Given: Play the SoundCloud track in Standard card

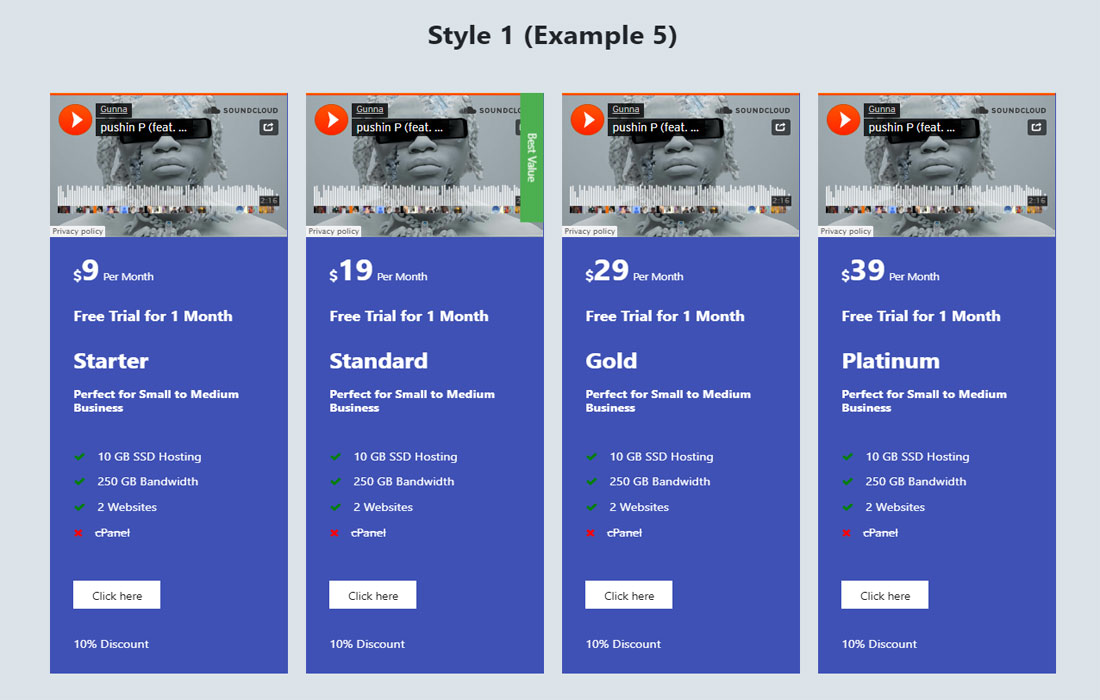Looking at the screenshot, I should coord(331,119).
